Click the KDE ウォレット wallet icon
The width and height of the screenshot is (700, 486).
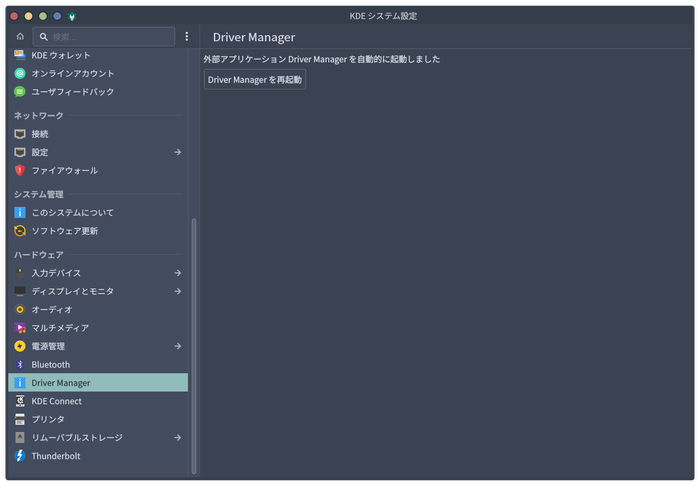20,55
